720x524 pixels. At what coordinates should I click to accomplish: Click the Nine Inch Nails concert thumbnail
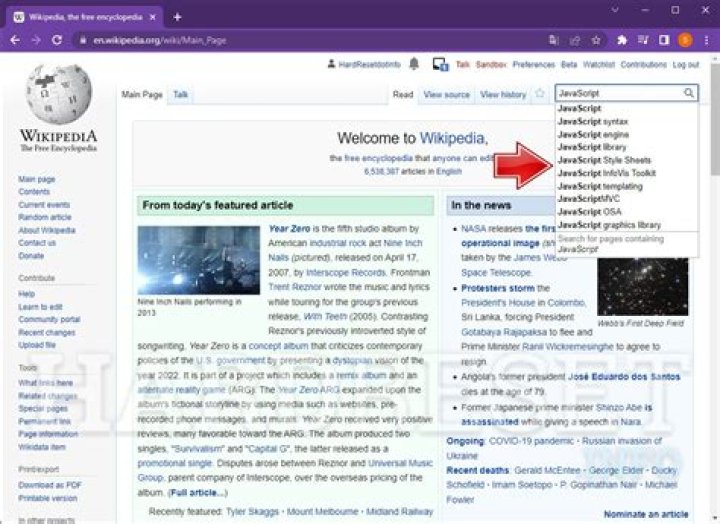(198, 260)
